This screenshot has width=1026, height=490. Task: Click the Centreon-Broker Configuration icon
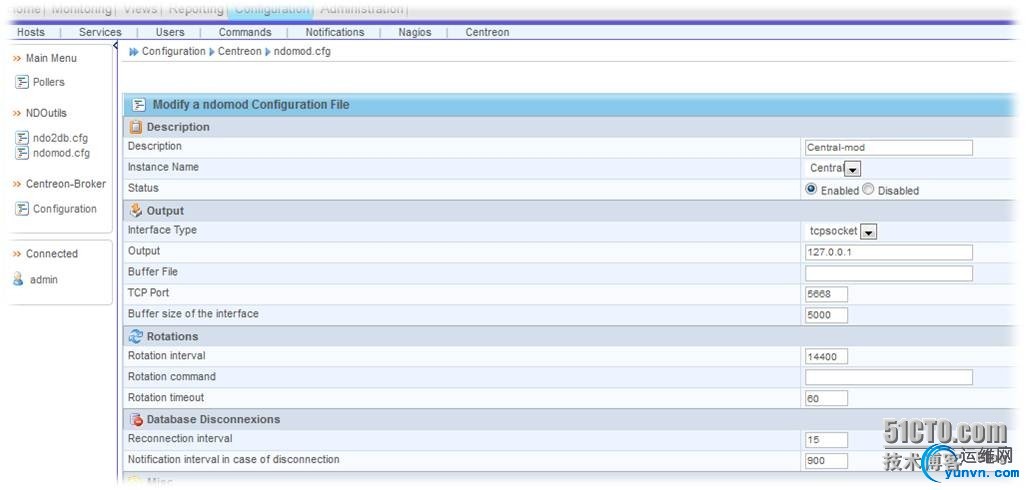(x=22, y=209)
